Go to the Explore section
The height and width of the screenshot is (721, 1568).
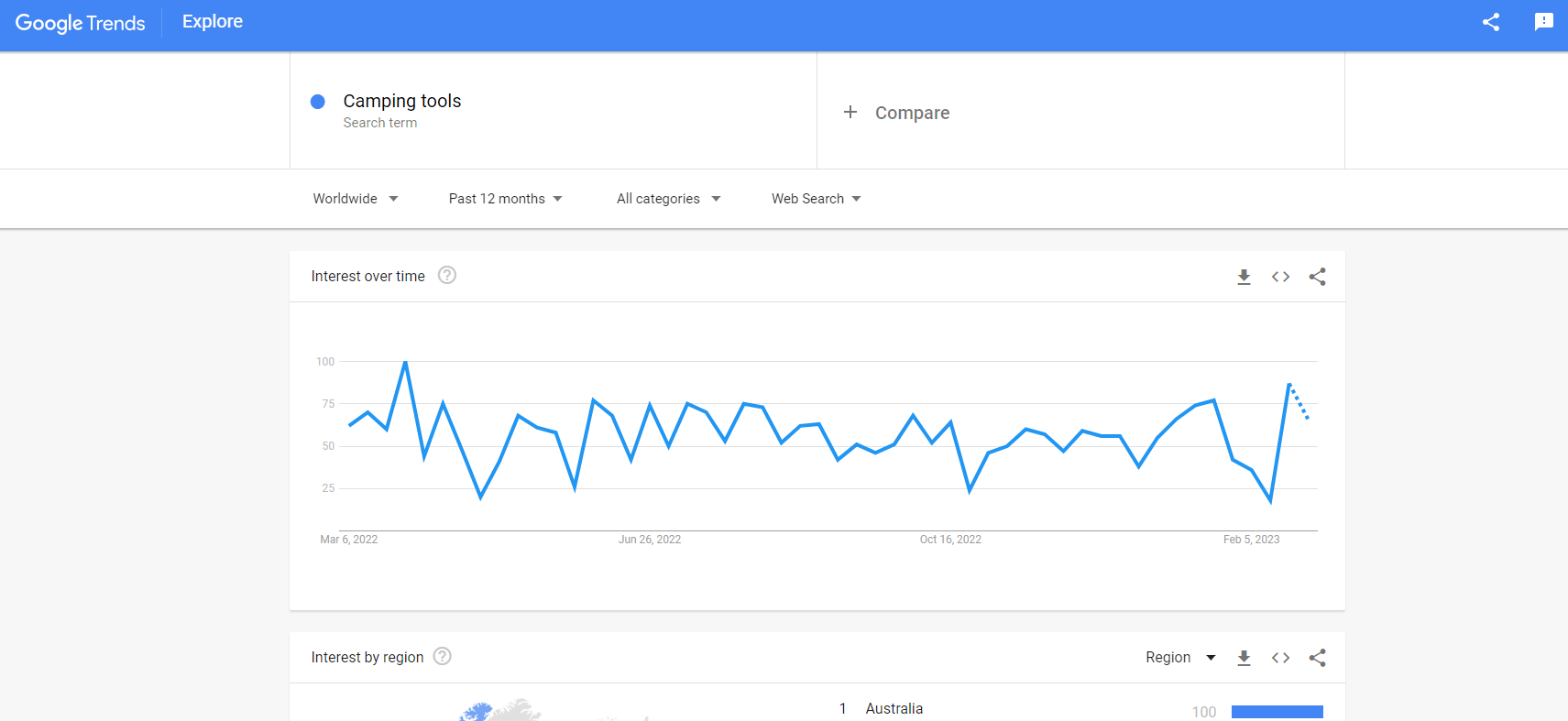click(x=213, y=22)
